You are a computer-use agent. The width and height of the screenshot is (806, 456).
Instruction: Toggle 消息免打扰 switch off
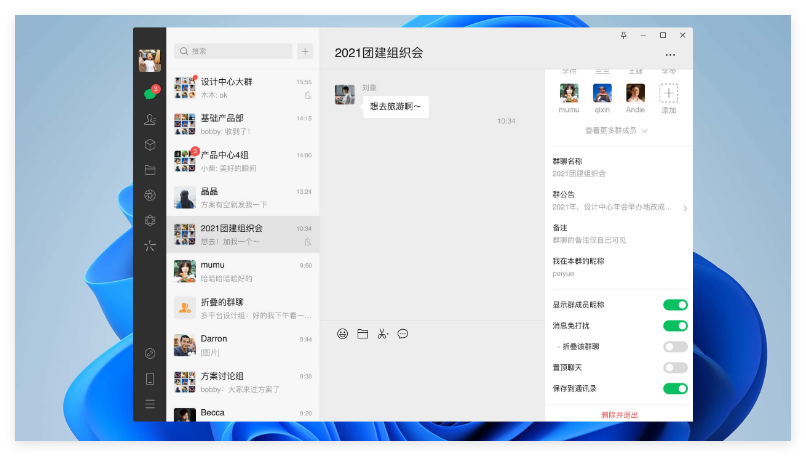(675, 326)
